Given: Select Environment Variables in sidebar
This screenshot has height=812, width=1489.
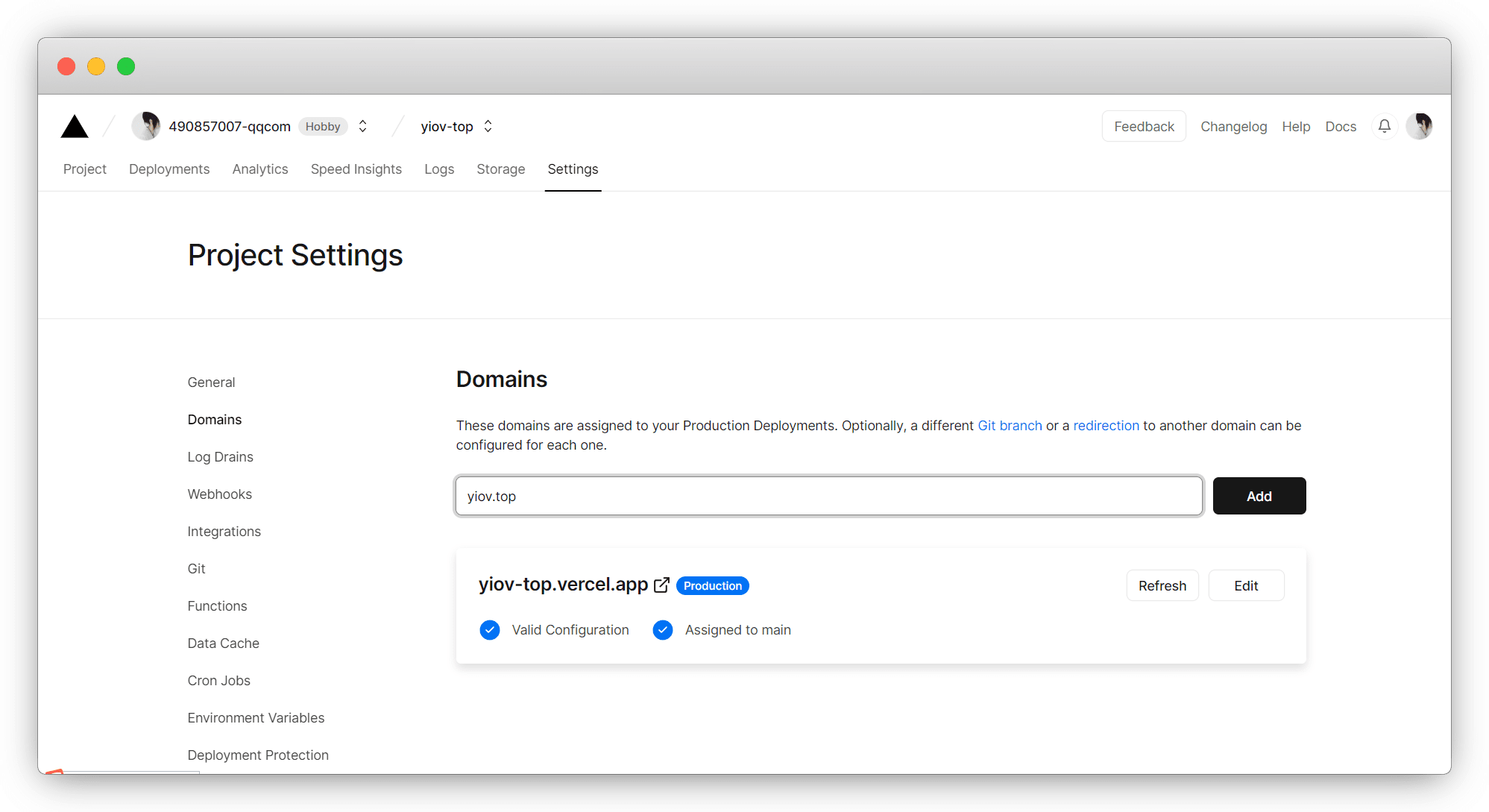Looking at the screenshot, I should 256,718.
